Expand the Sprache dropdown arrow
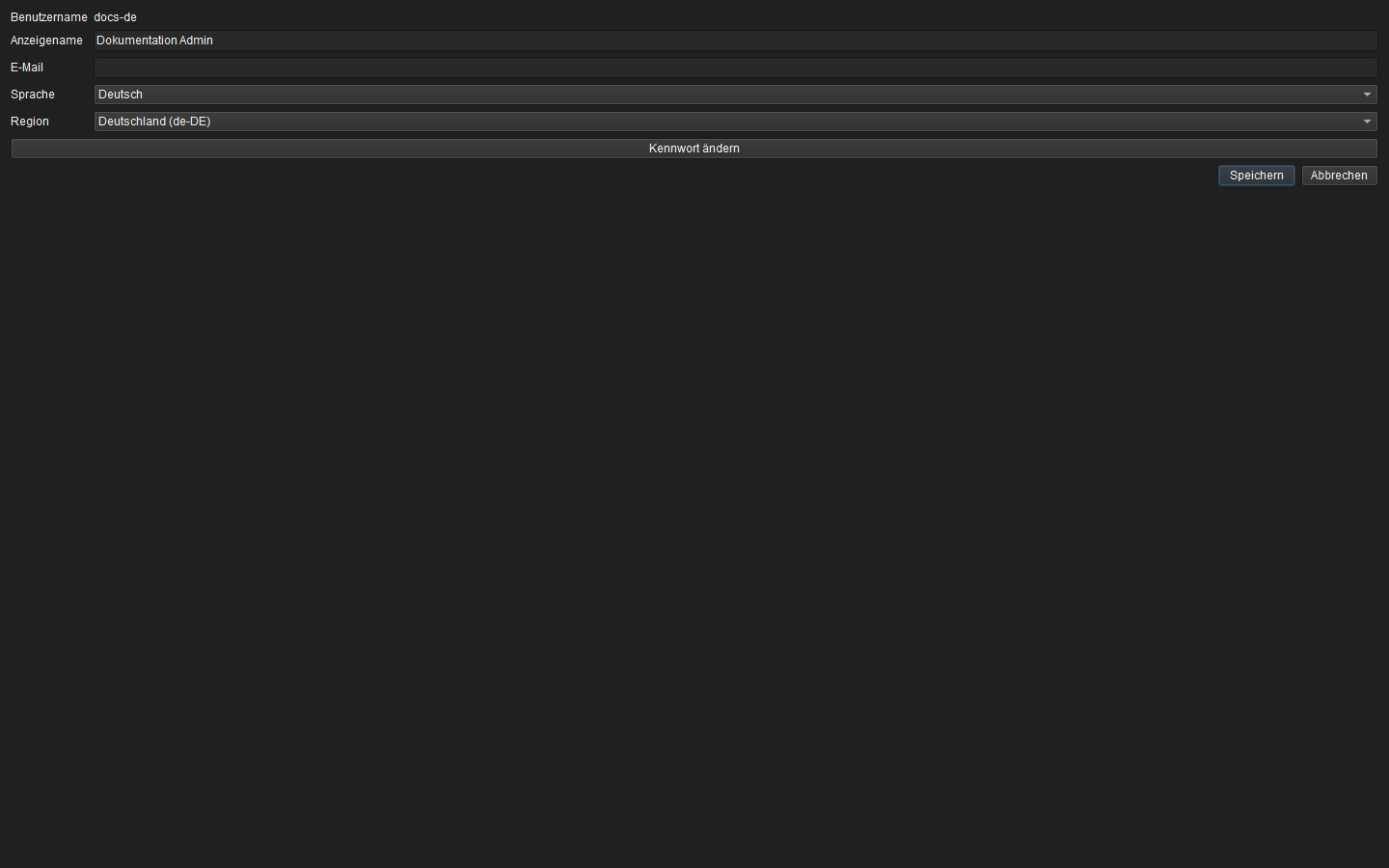 [1367, 95]
